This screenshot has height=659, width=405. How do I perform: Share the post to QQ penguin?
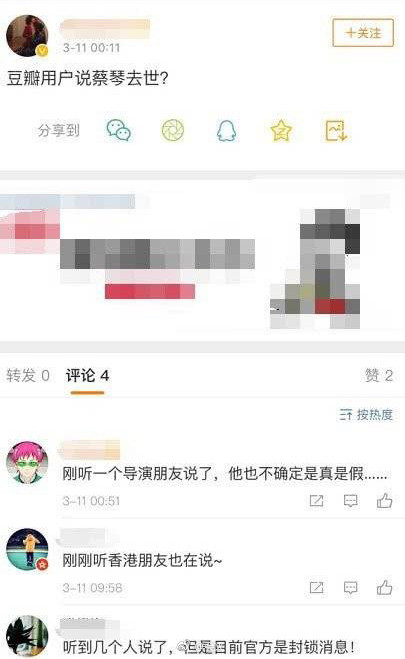226,131
